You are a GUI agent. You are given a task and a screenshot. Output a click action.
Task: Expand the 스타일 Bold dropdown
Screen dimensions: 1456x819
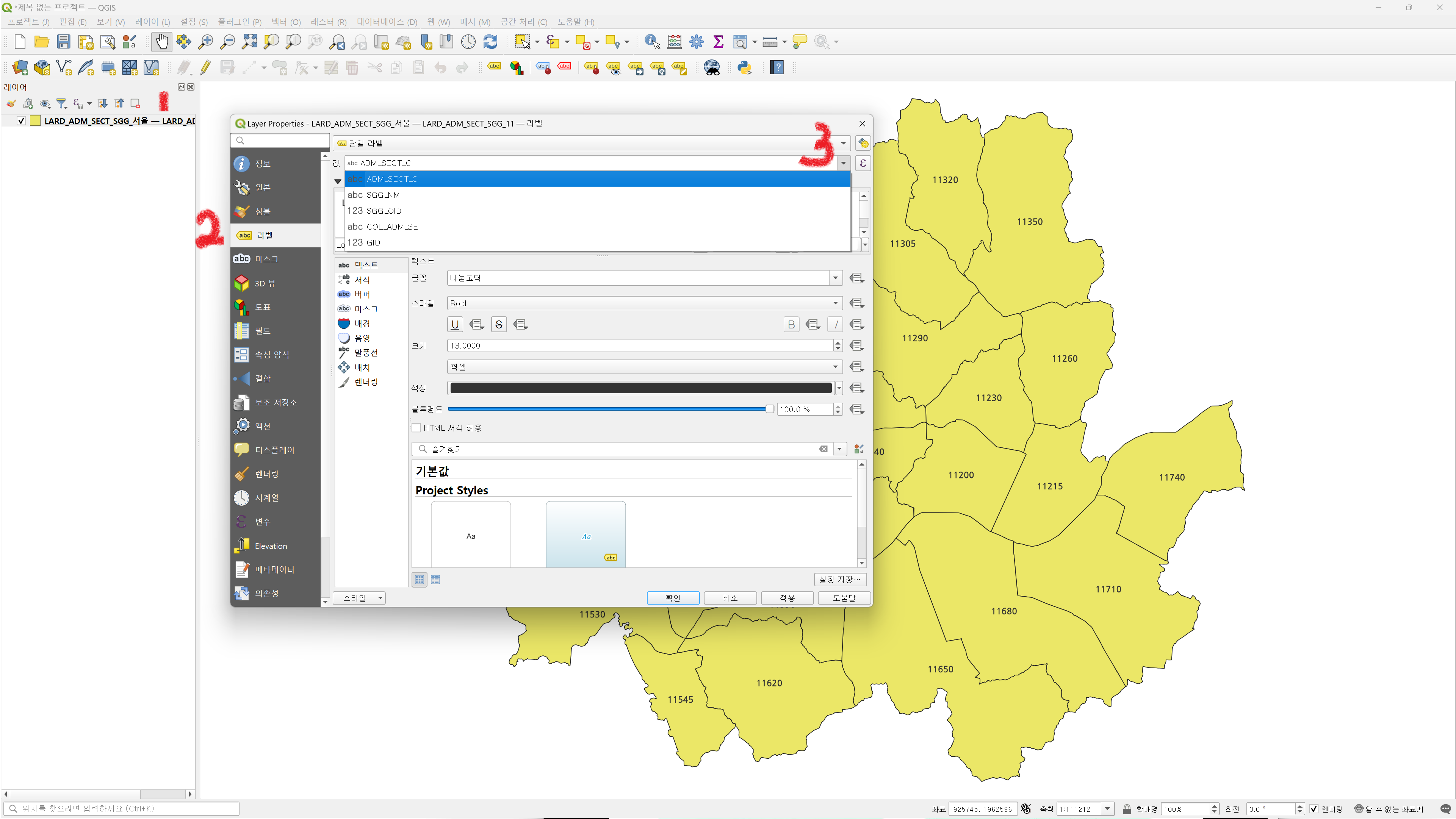(835, 303)
